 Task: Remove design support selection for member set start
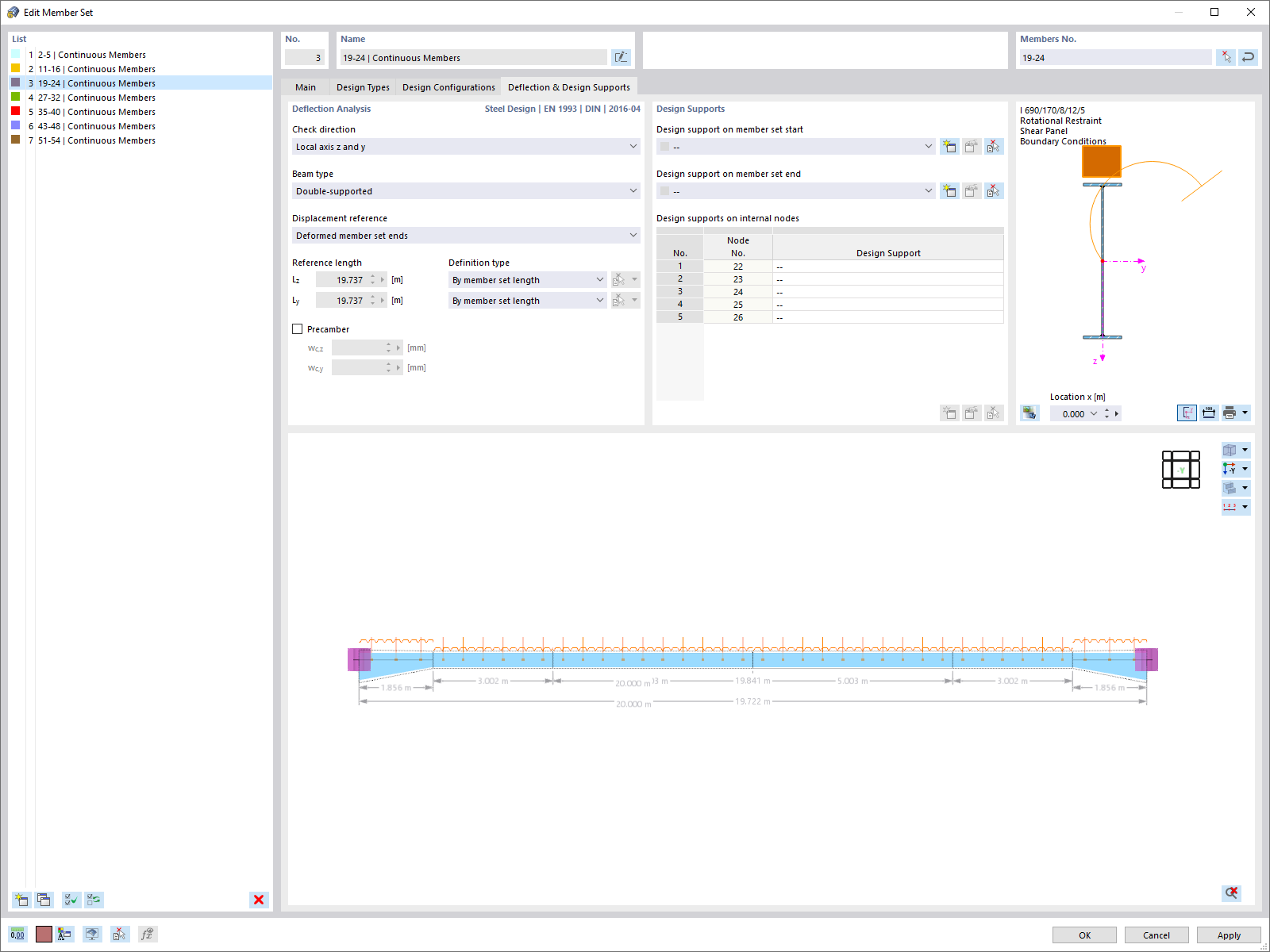[x=994, y=147]
